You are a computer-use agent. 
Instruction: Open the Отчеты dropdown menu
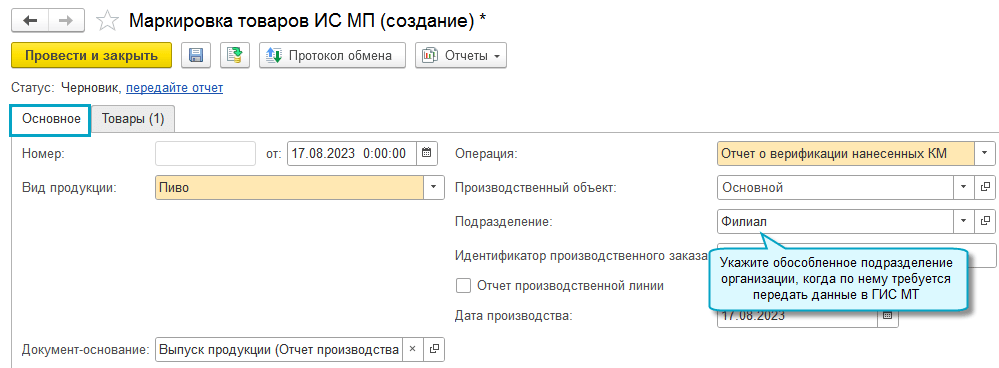(x=461, y=55)
